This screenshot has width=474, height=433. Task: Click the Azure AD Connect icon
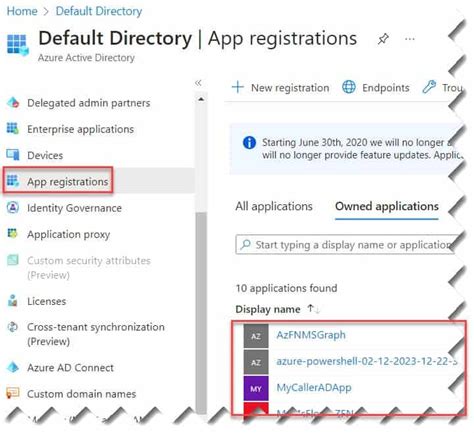pyautogui.click(x=13, y=367)
